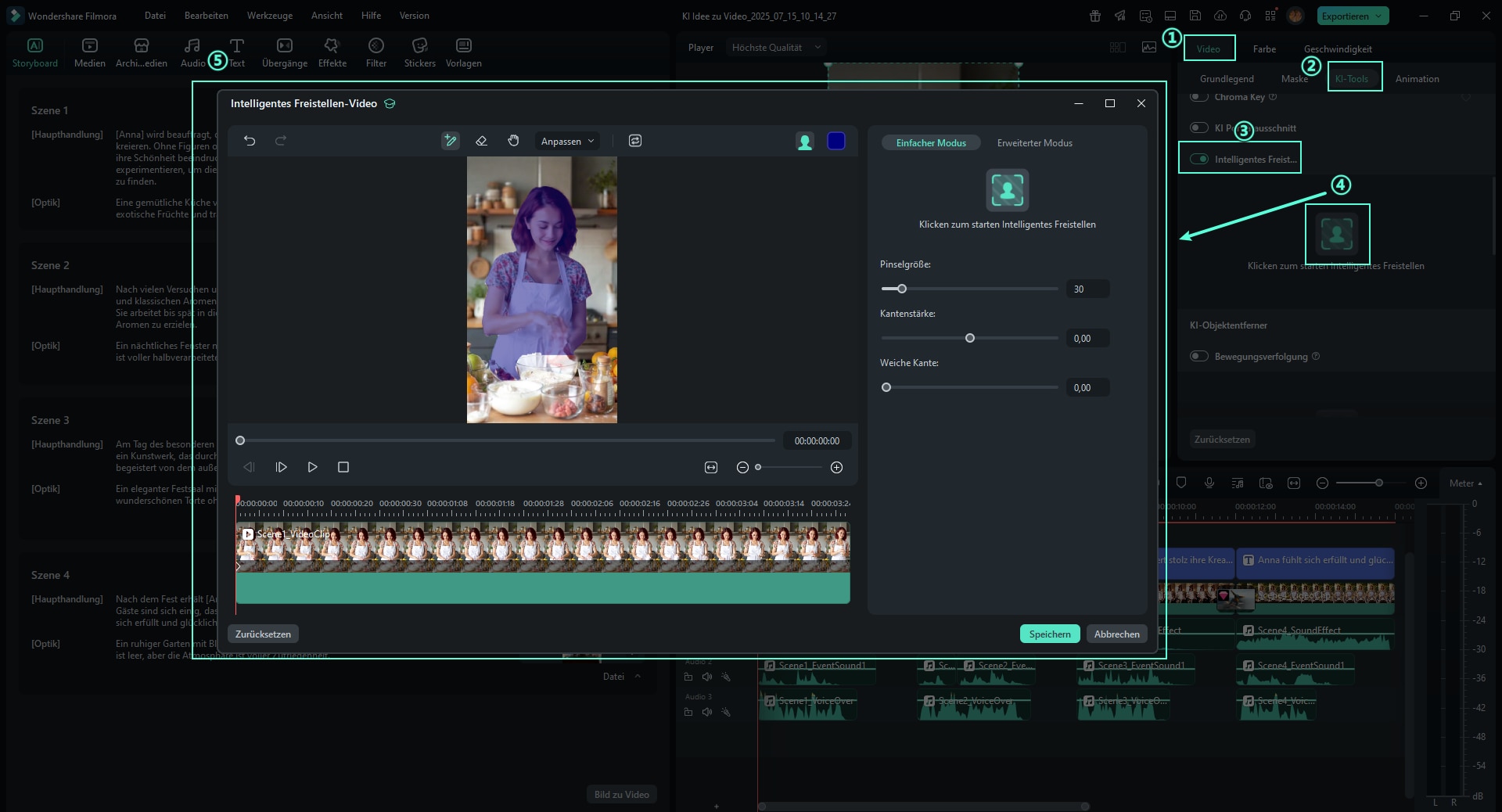Click the marker shield icon in timeline toolbar
1502x812 pixels.
(x=1181, y=483)
